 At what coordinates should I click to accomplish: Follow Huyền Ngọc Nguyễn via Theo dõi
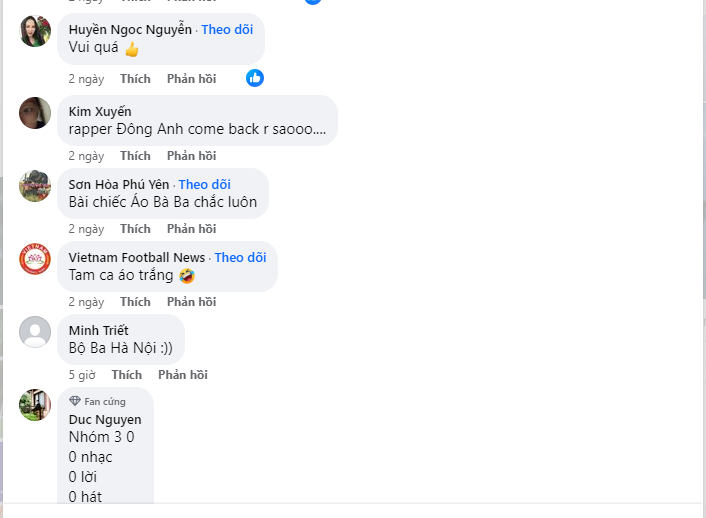(x=227, y=30)
